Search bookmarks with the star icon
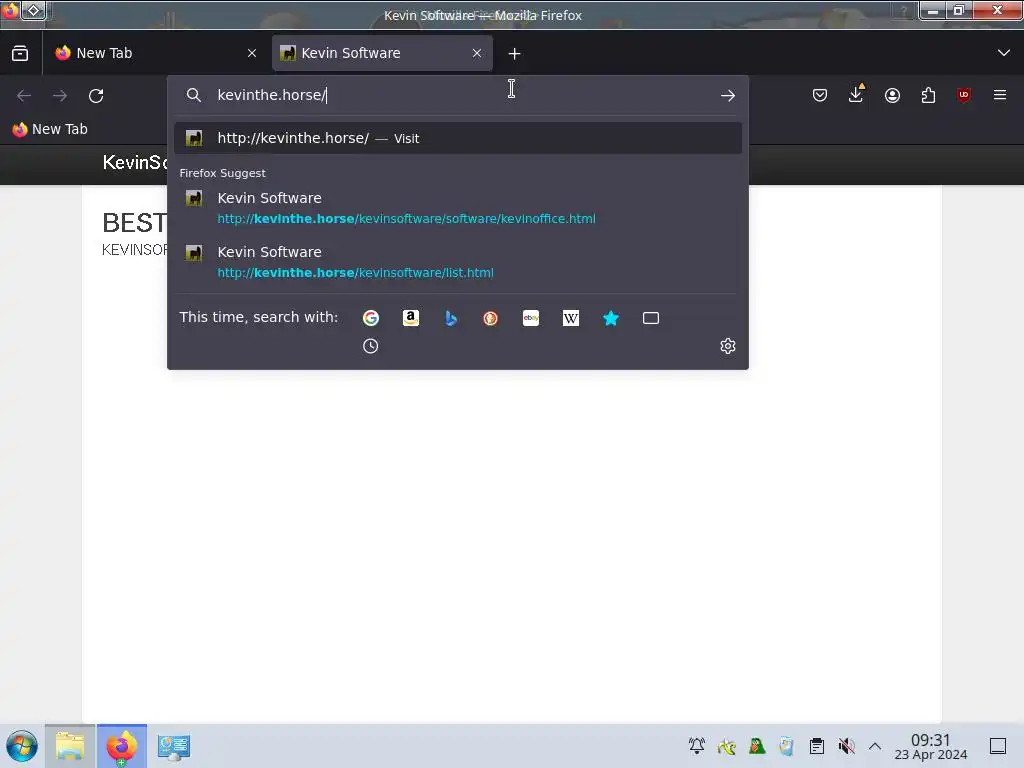Screen dimensions: 1024x768 point(611,318)
